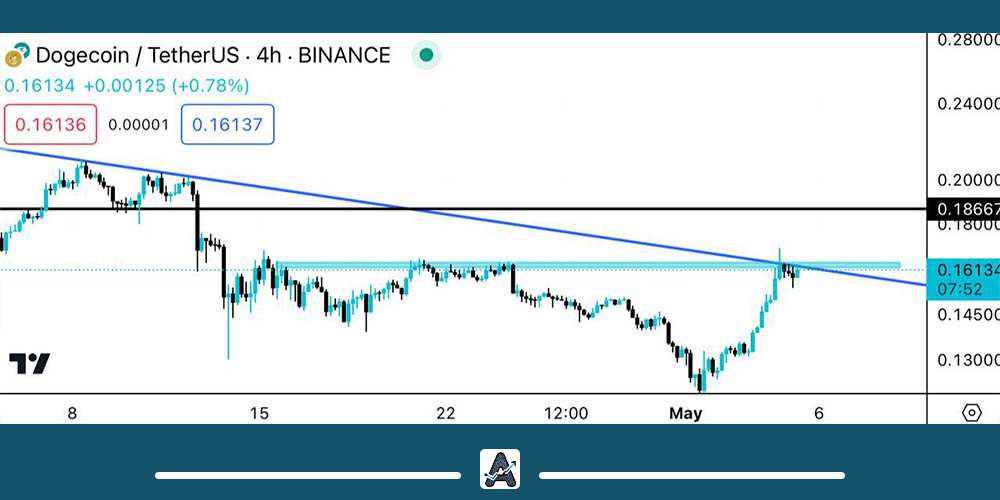
Task: Click the 8 date label on time axis
Action: point(72,413)
